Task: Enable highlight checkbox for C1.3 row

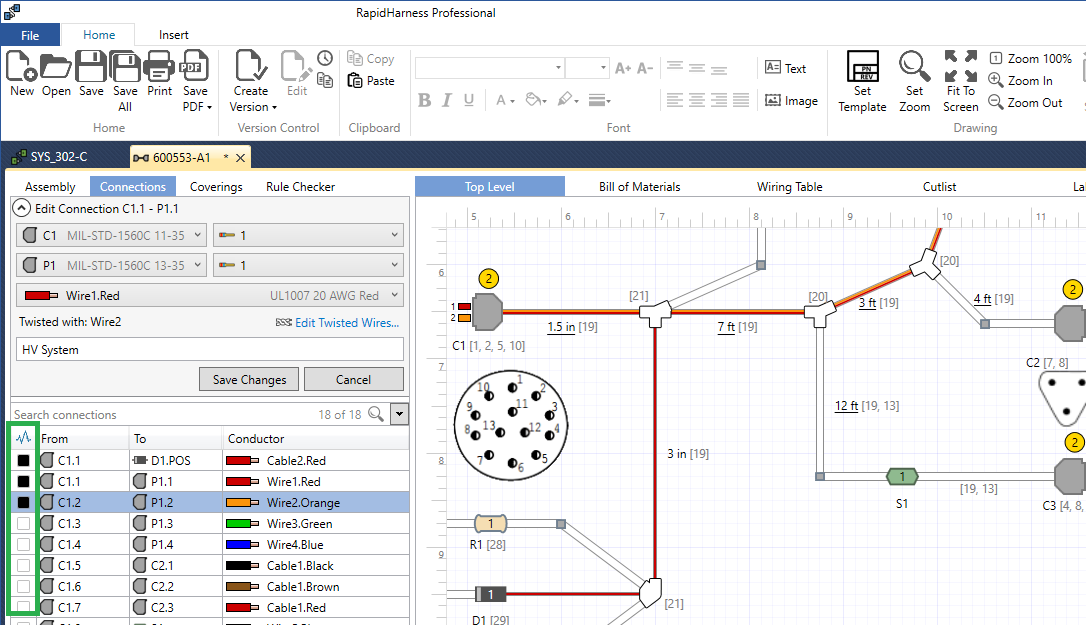Action: [x=24, y=524]
